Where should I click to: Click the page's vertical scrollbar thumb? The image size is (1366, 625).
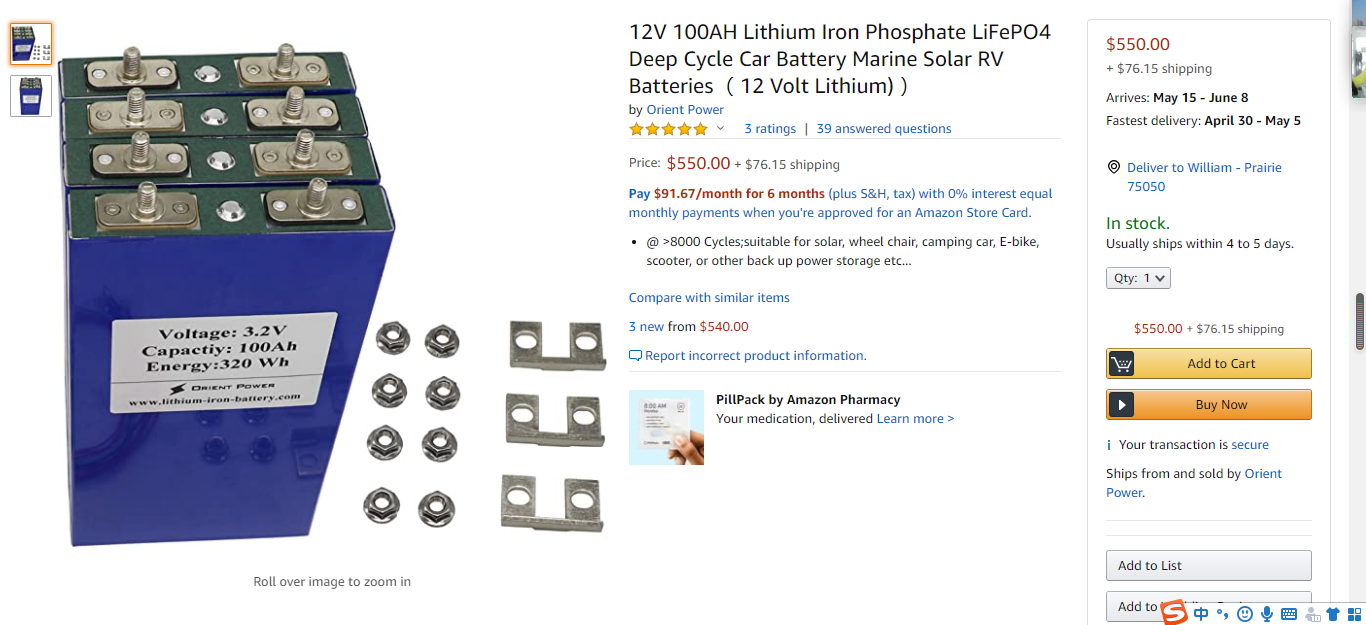1359,321
